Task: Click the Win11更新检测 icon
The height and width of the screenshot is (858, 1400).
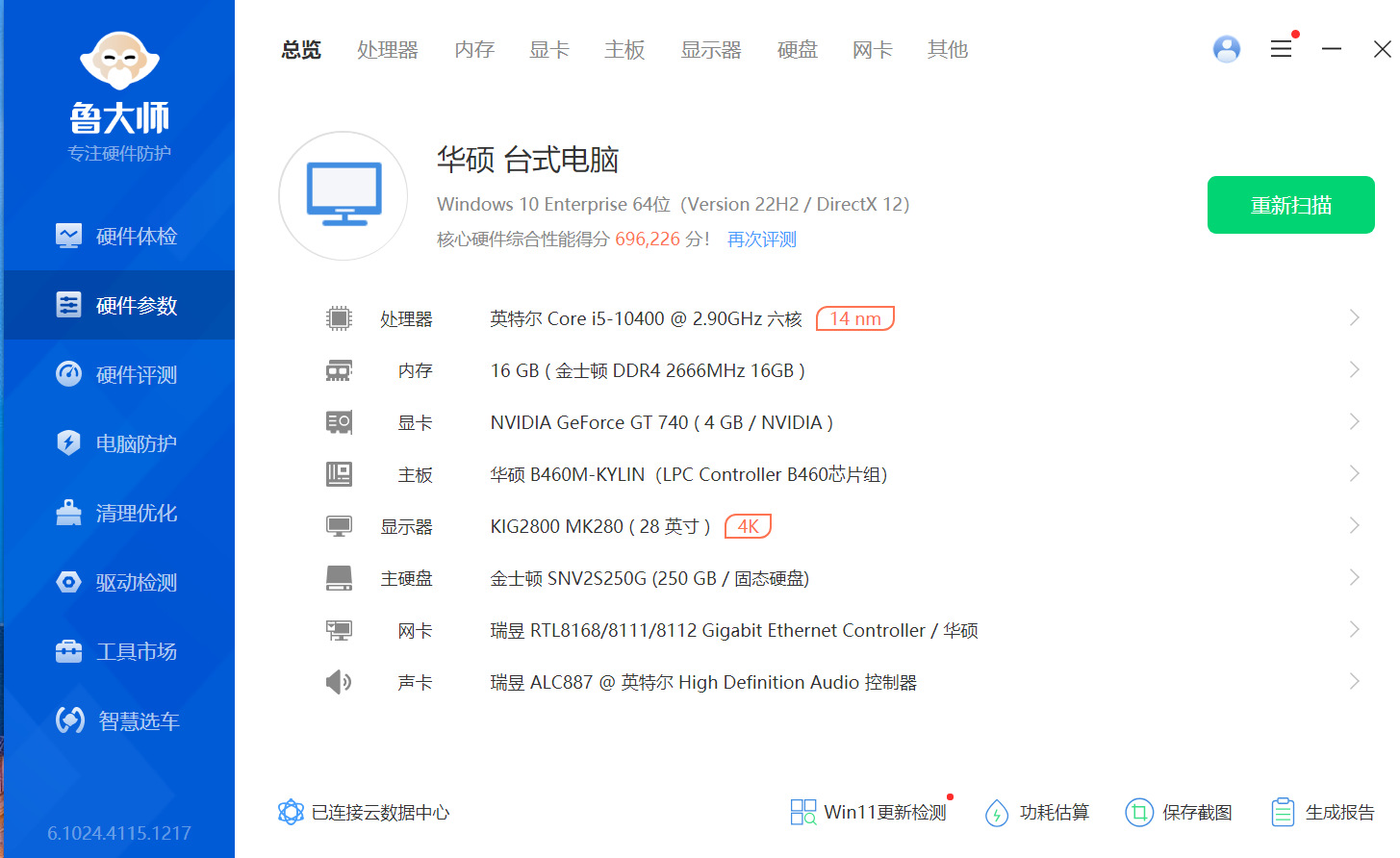Action: click(x=802, y=812)
